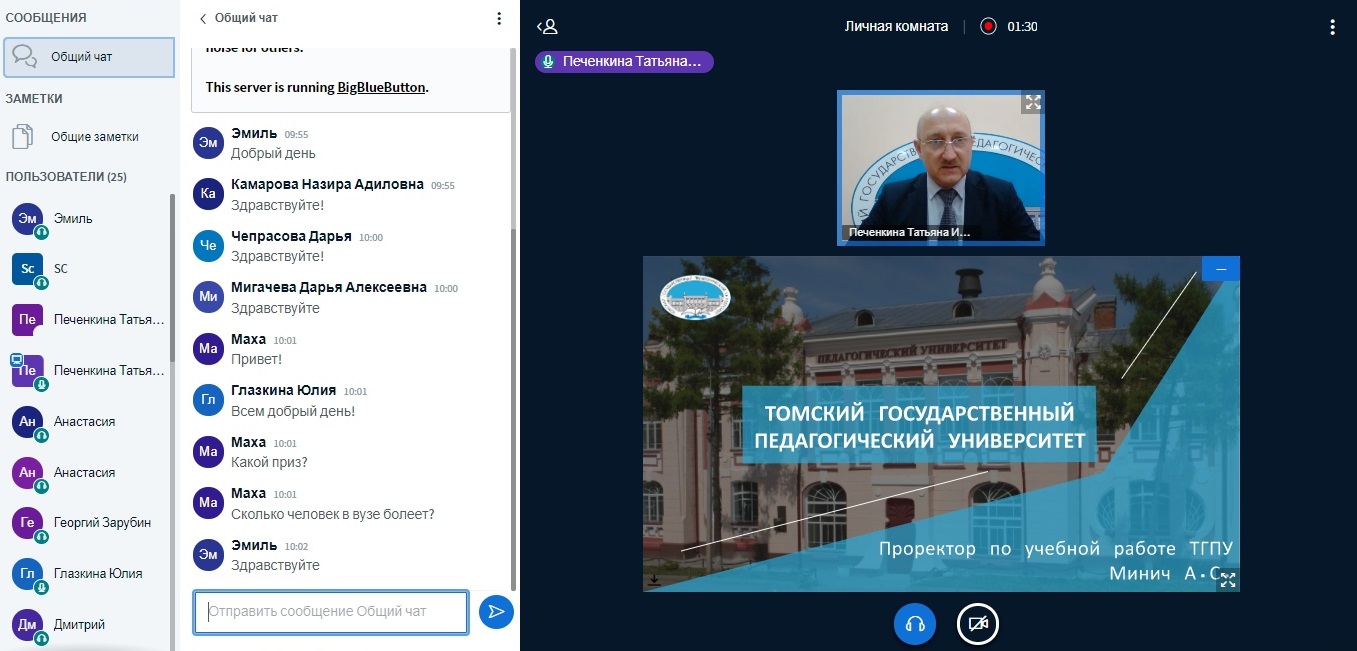
Task: Make the webcam video fullscreen
Action: 1032,103
